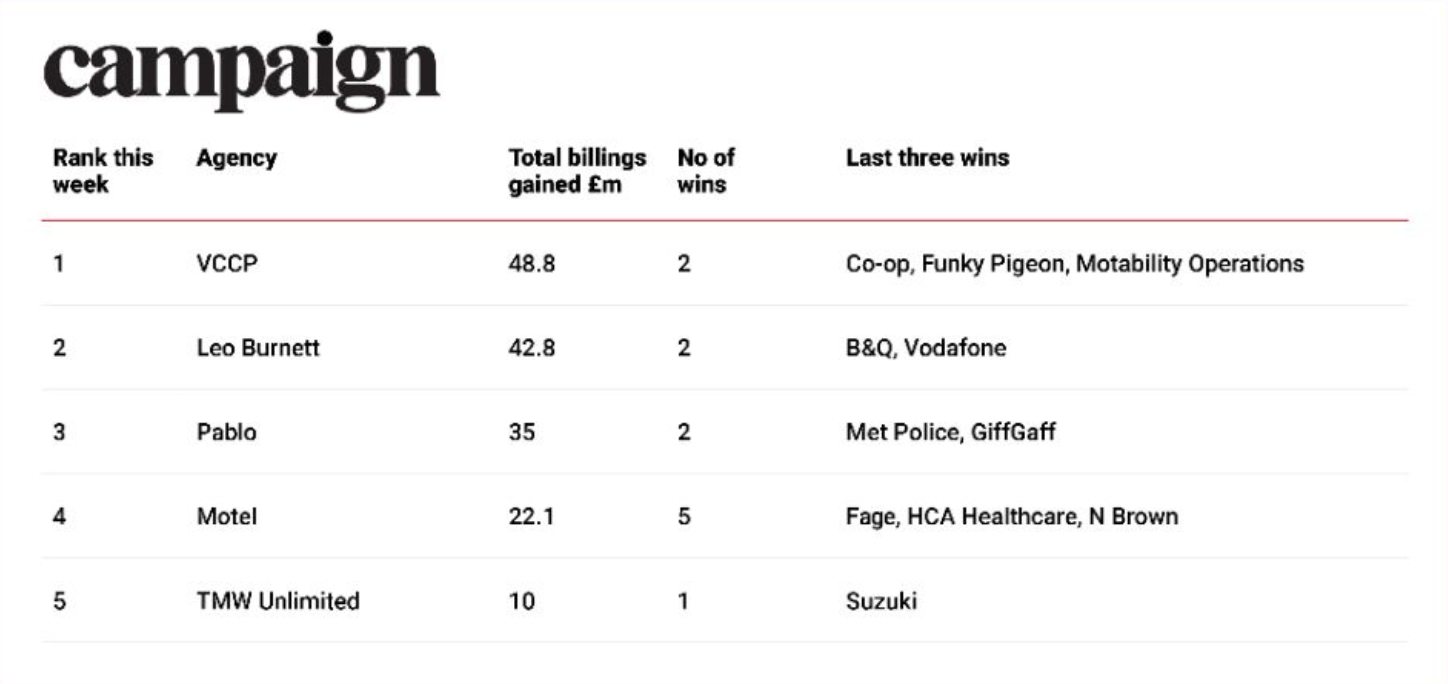This screenshot has width=1448, height=684.
Task: Select the Rank this week column header
Action: click(x=103, y=171)
